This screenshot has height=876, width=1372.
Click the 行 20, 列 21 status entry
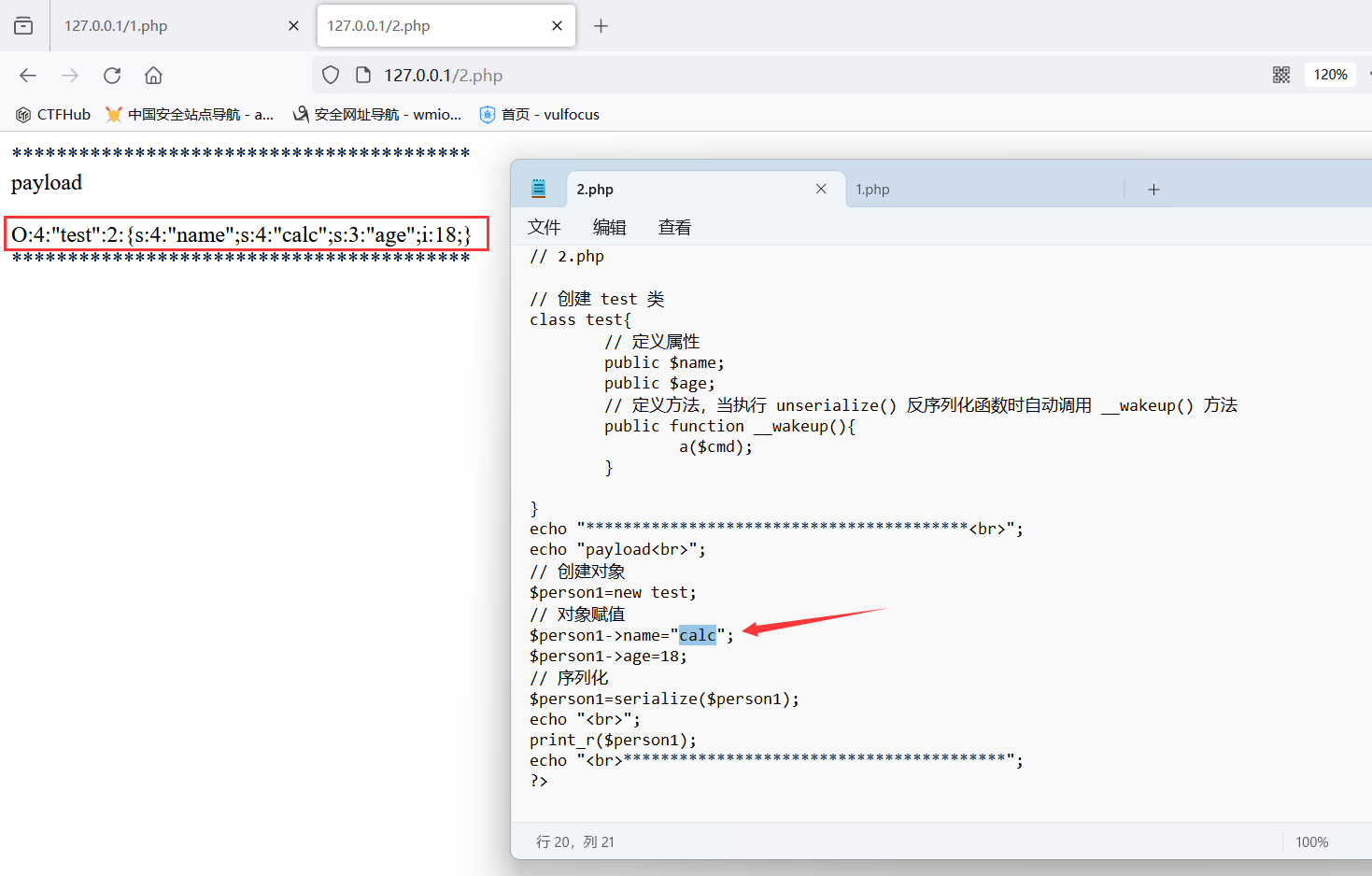pos(575,841)
